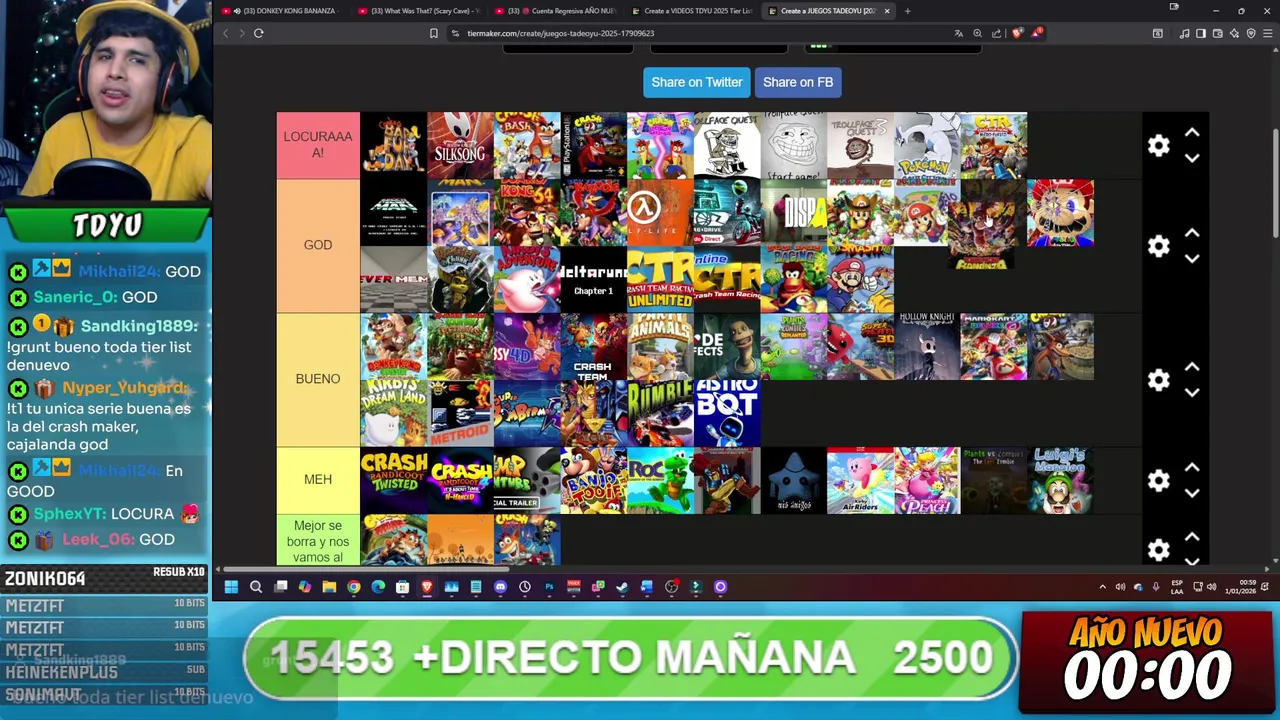The height and width of the screenshot is (720, 1280).
Task: Open Discord from the taskbar
Action: tap(500, 587)
